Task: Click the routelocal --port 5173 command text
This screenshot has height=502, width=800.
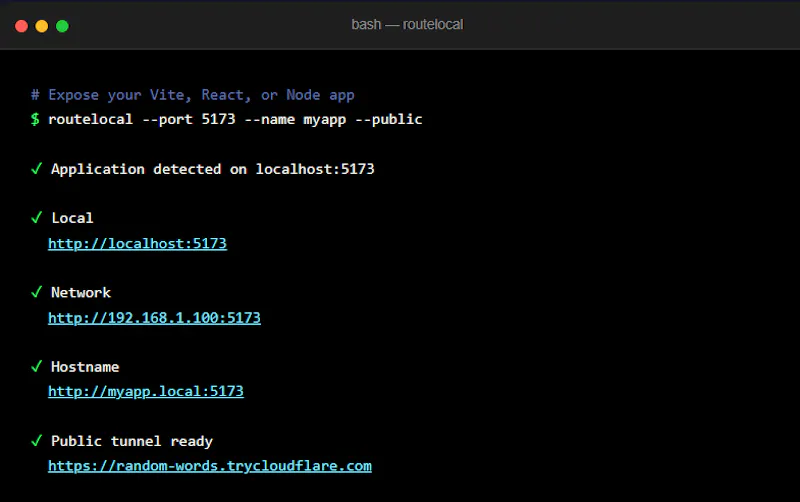Action: pyautogui.click(x=235, y=119)
